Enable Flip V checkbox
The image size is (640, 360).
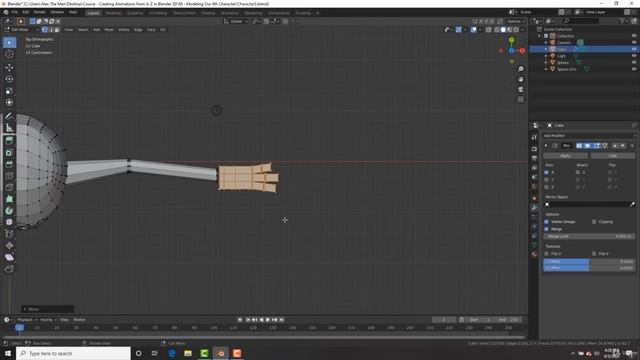(x=594, y=253)
